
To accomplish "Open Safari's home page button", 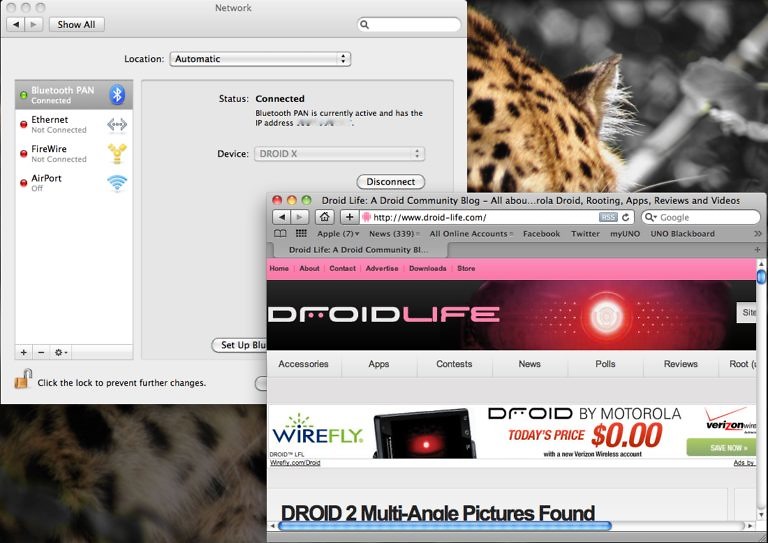I will [325, 217].
